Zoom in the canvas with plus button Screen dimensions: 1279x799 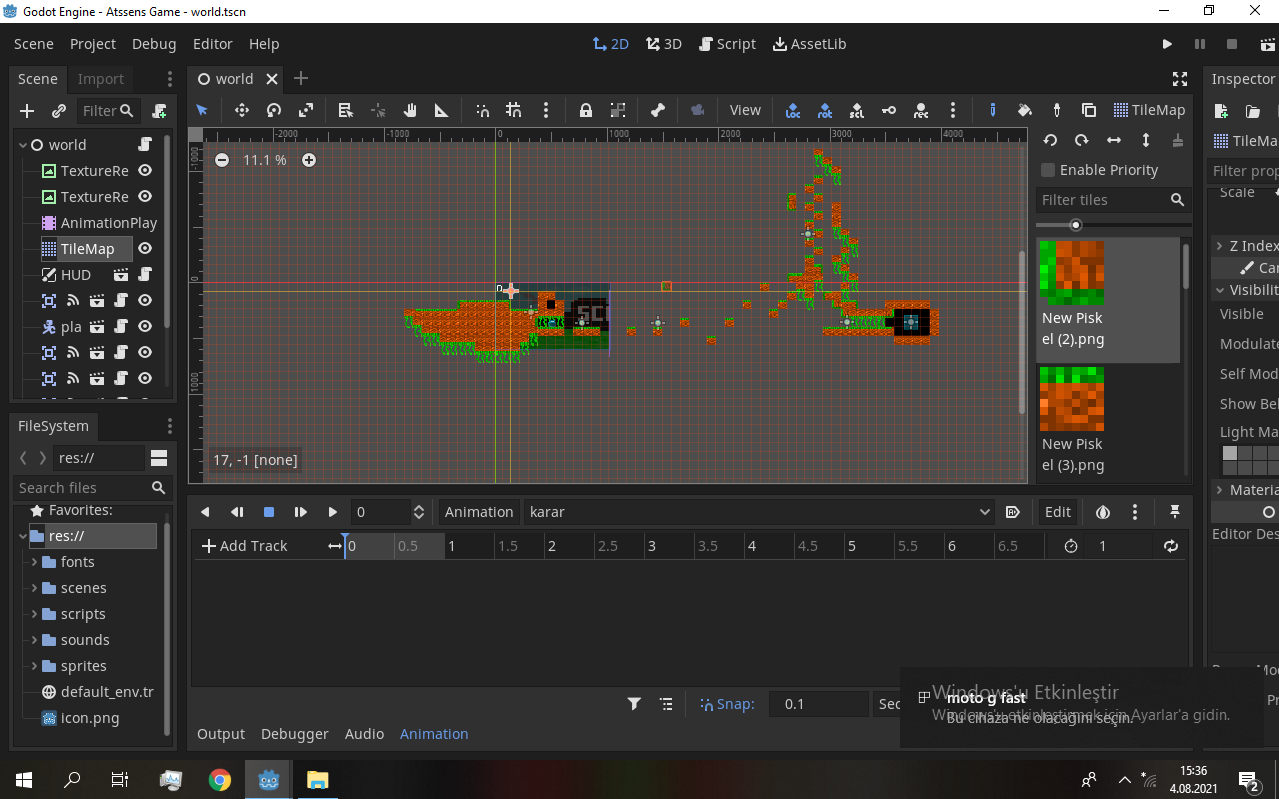point(309,160)
